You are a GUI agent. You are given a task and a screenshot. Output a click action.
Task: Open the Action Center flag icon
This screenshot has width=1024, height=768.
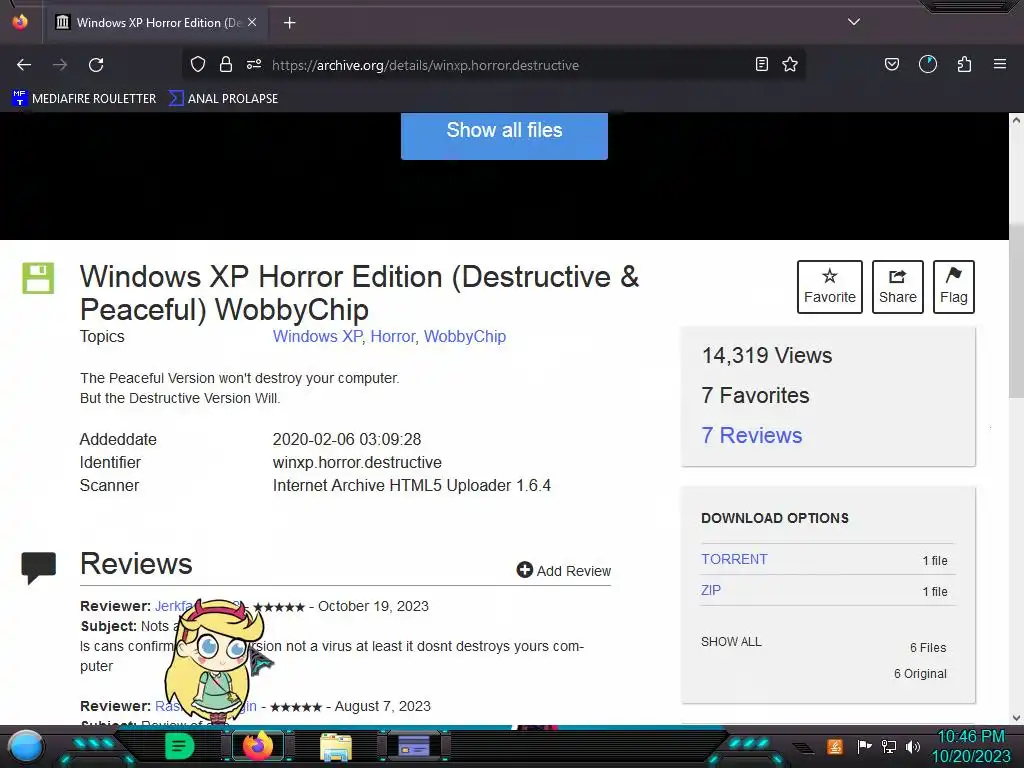click(864, 746)
